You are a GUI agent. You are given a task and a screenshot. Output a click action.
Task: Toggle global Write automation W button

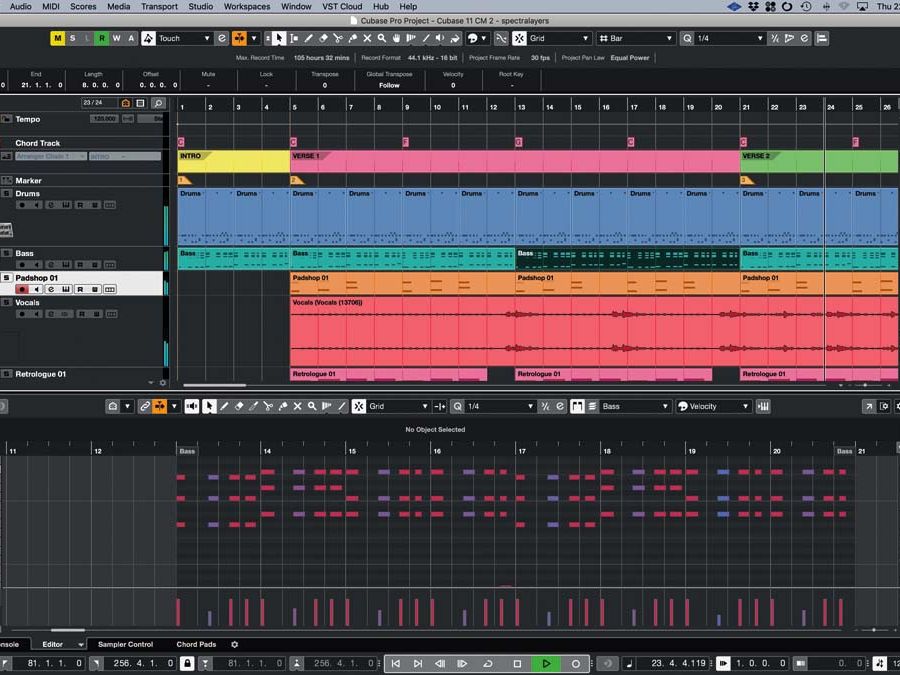click(117, 38)
